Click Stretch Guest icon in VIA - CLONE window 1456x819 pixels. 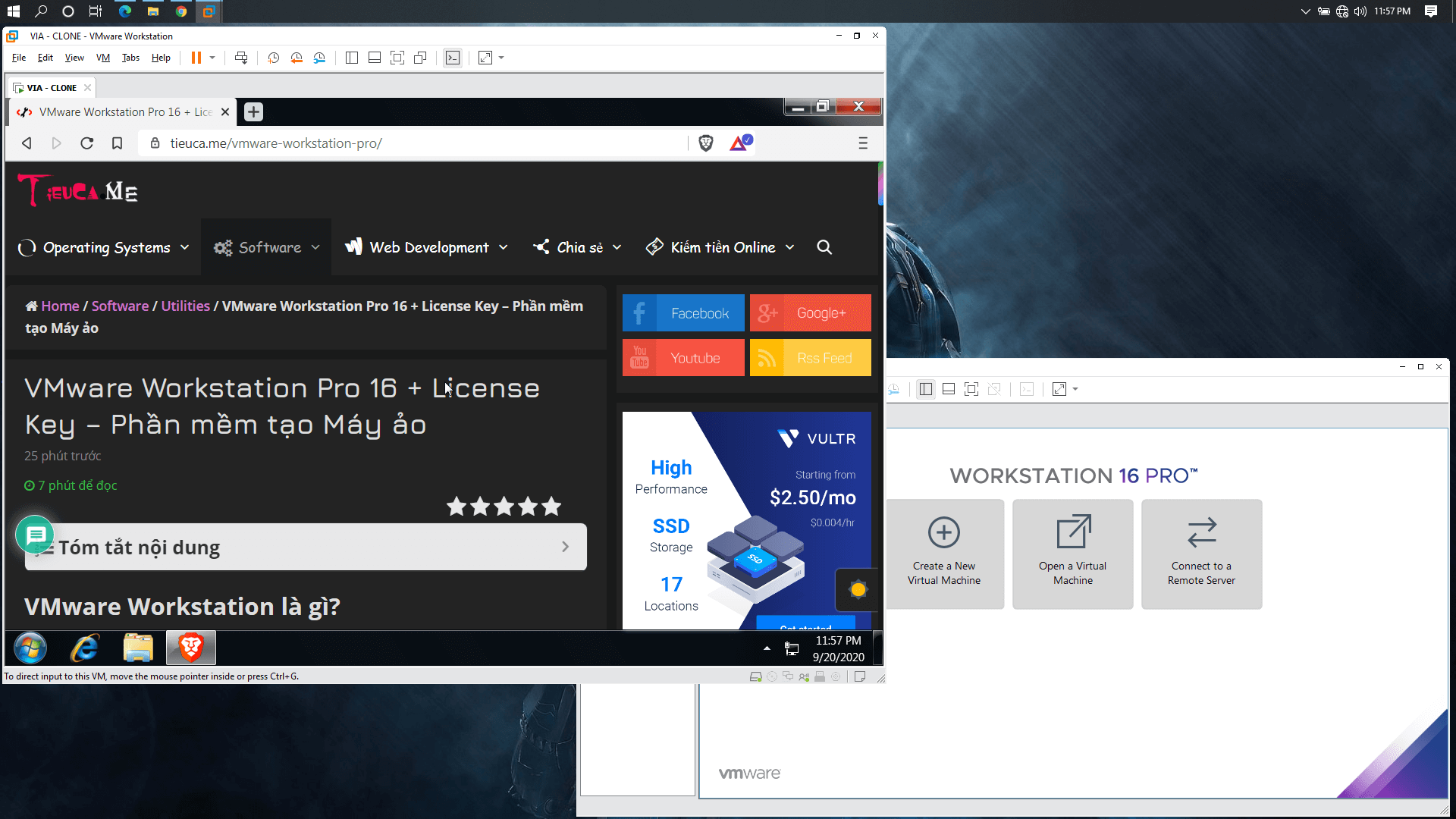click(485, 58)
